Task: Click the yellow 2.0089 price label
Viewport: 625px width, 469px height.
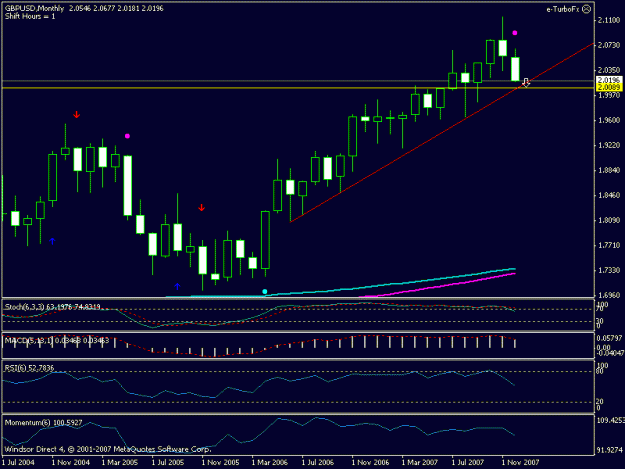Action: point(609,87)
